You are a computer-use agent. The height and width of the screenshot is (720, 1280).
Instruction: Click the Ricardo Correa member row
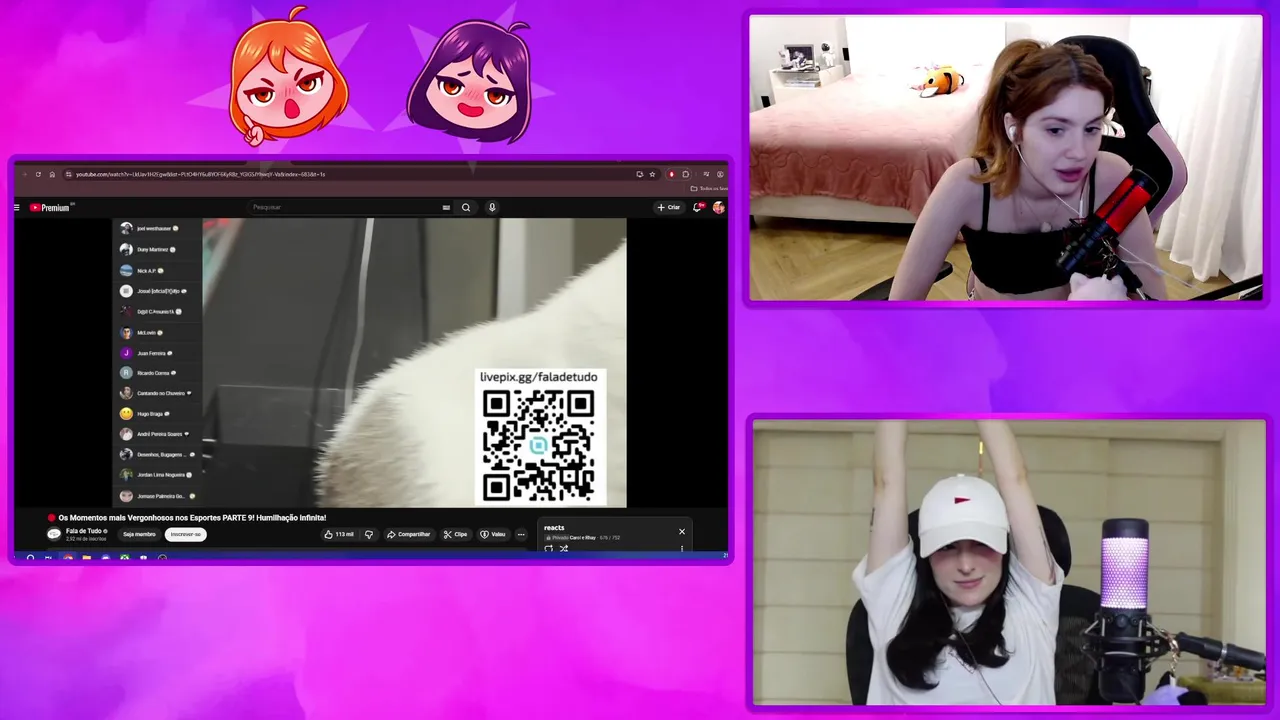click(x=157, y=373)
